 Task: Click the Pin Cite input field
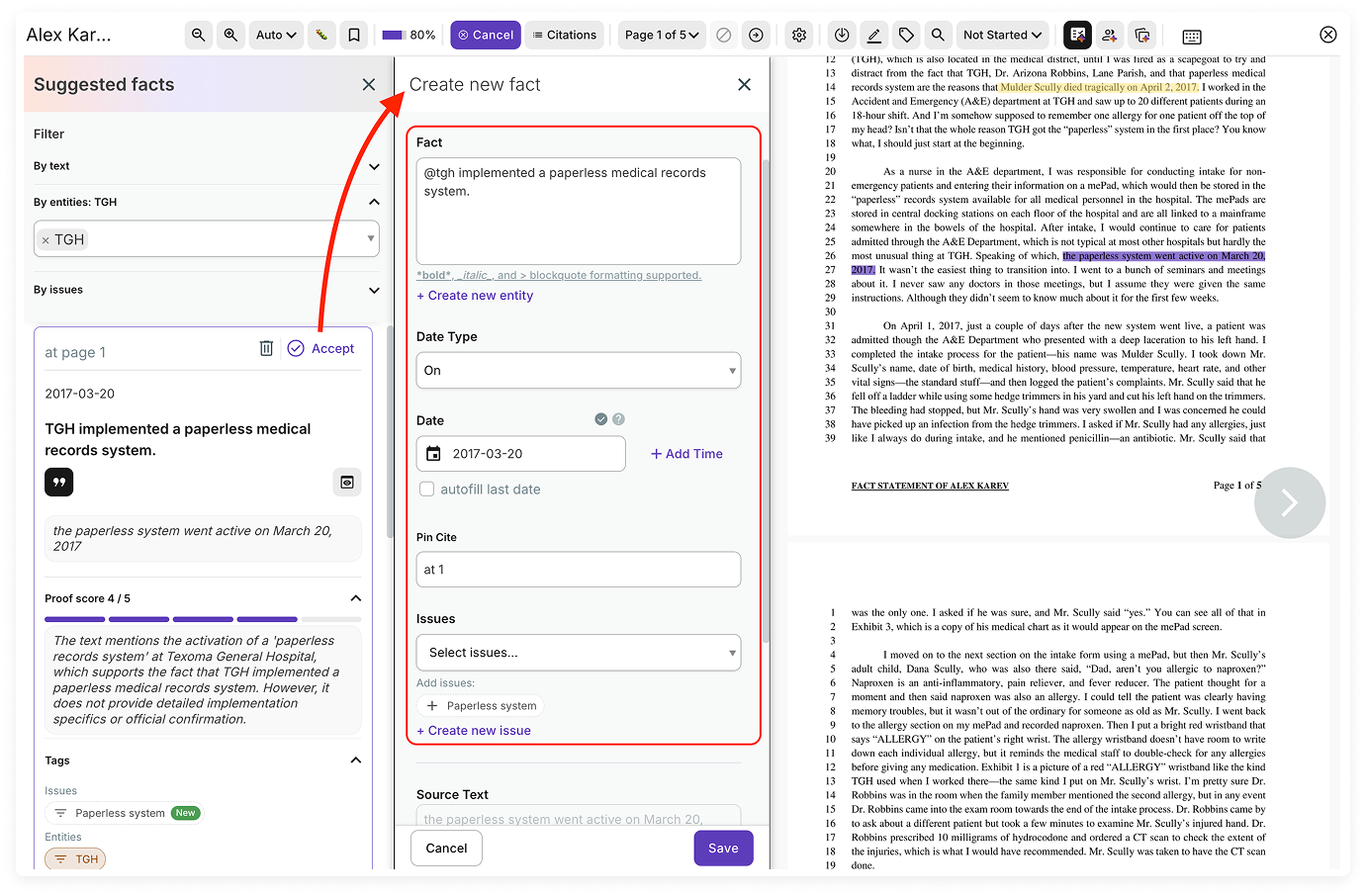[x=578, y=570]
